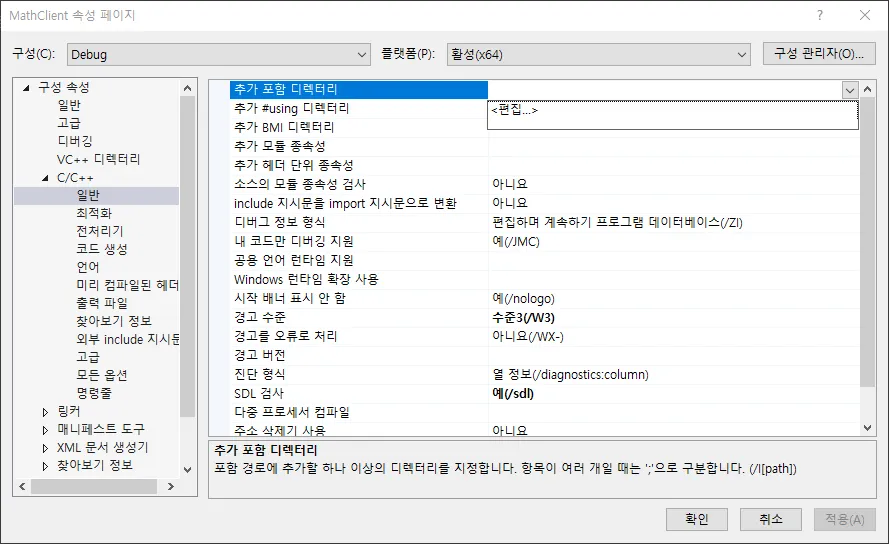889x544 pixels.
Task: Select 고급 directly under 구성 속성
Action: coord(69,123)
